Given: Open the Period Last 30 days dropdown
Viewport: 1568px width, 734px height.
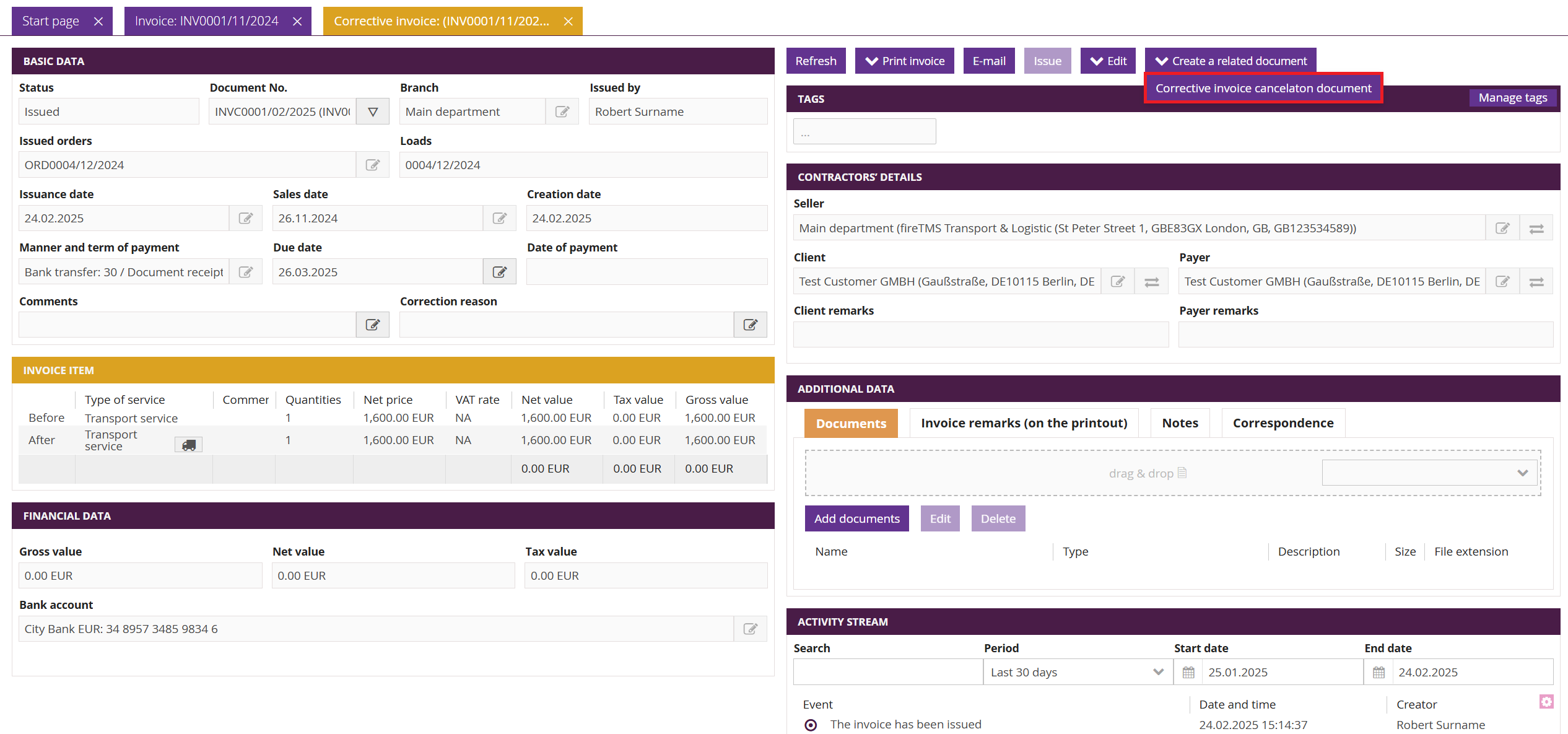Looking at the screenshot, I should (x=1078, y=672).
